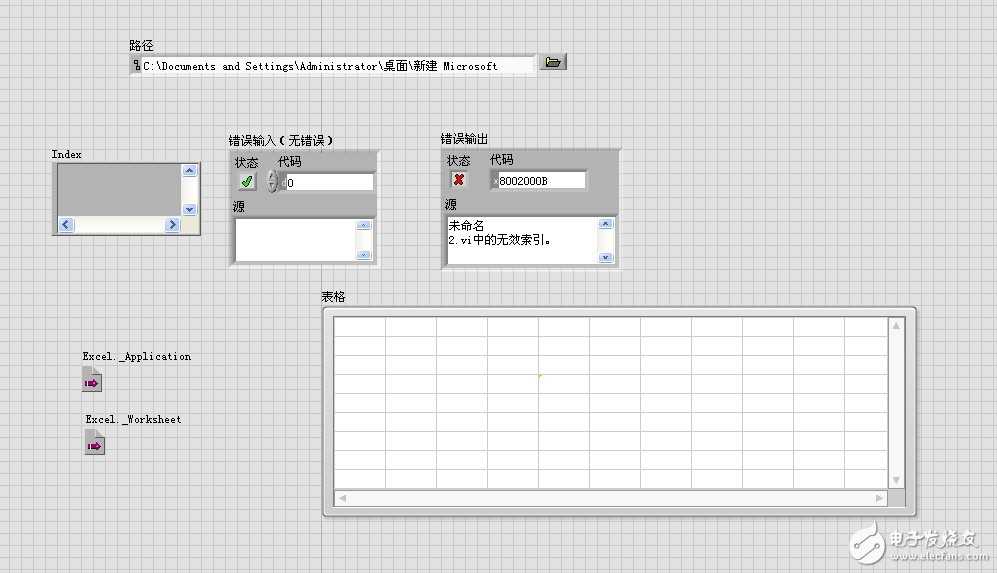Click the Index list down arrow

(x=189, y=209)
